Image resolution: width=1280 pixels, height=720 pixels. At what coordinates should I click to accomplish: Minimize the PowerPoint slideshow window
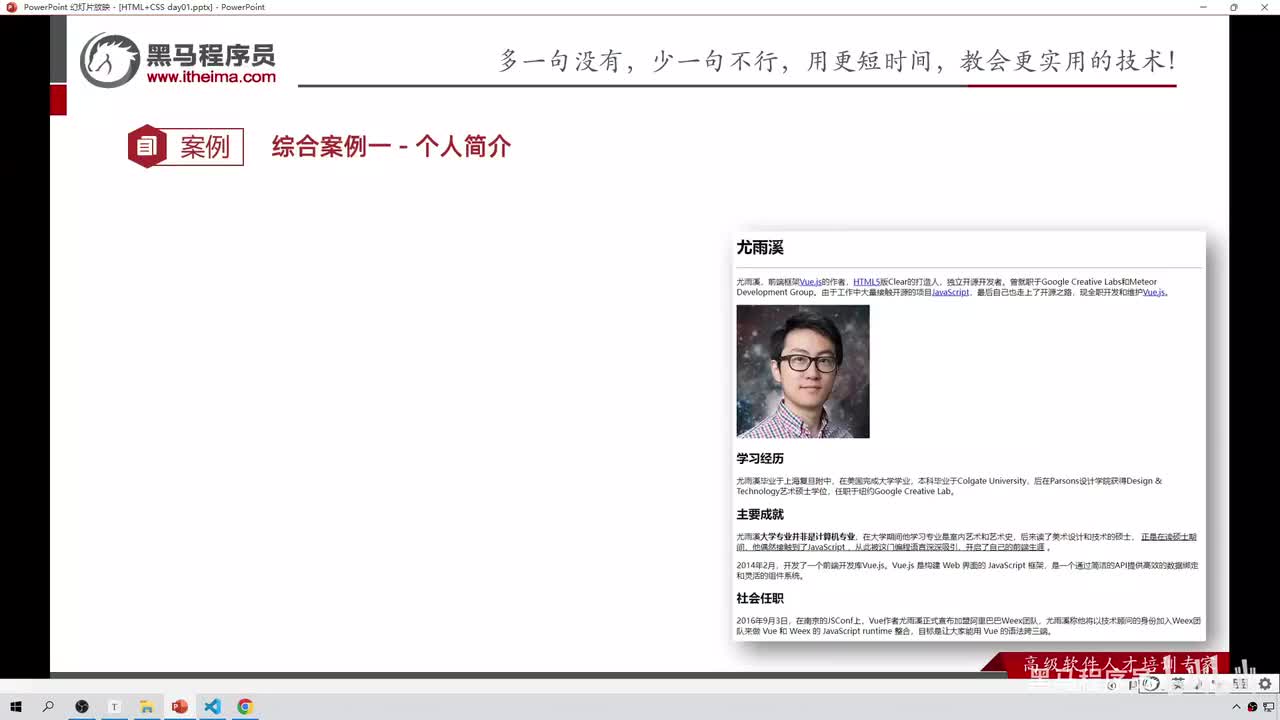click(1203, 7)
